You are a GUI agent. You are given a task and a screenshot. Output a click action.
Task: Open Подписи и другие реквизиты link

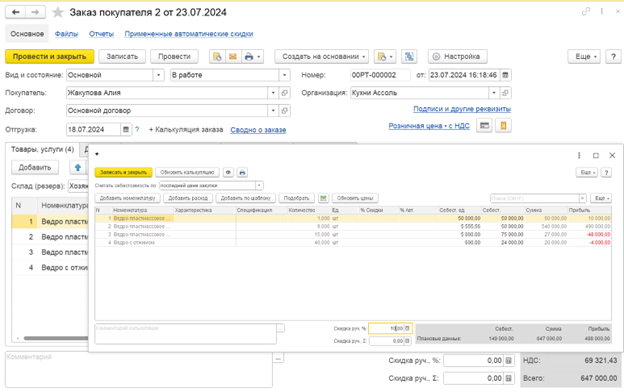(462, 109)
